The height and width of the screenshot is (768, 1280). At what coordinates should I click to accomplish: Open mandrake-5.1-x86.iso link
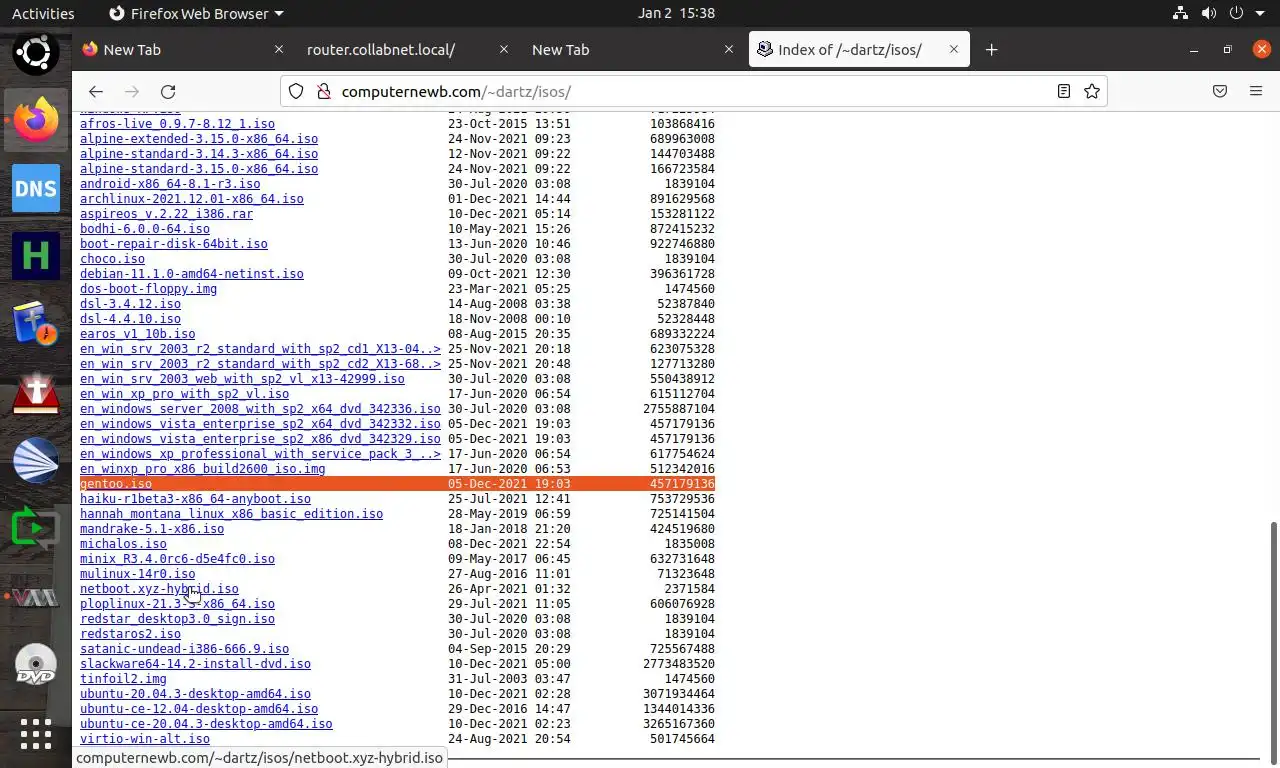pos(152,529)
